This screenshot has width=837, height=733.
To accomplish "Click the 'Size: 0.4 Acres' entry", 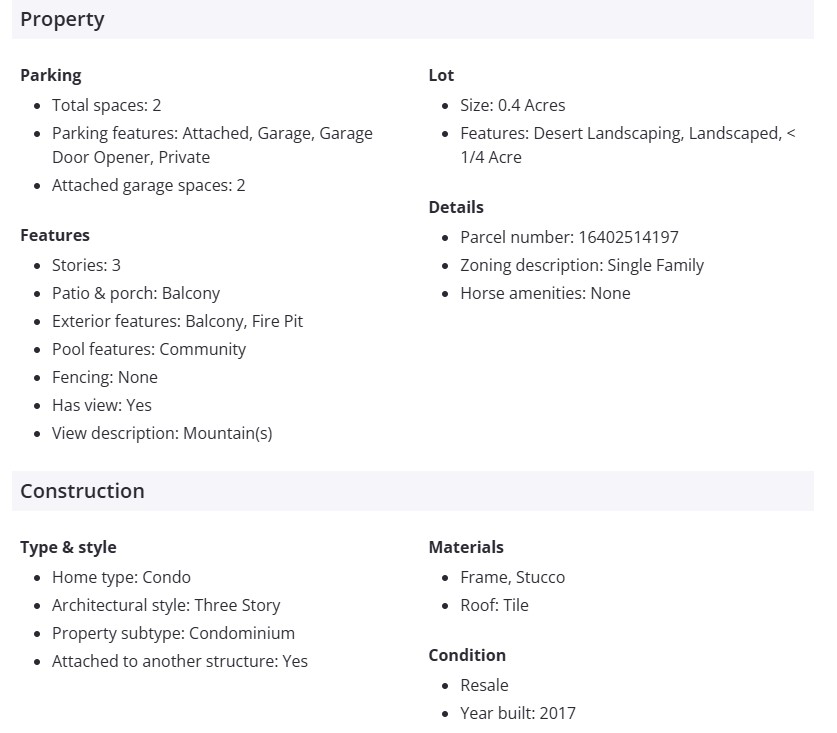I will click(512, 105).
